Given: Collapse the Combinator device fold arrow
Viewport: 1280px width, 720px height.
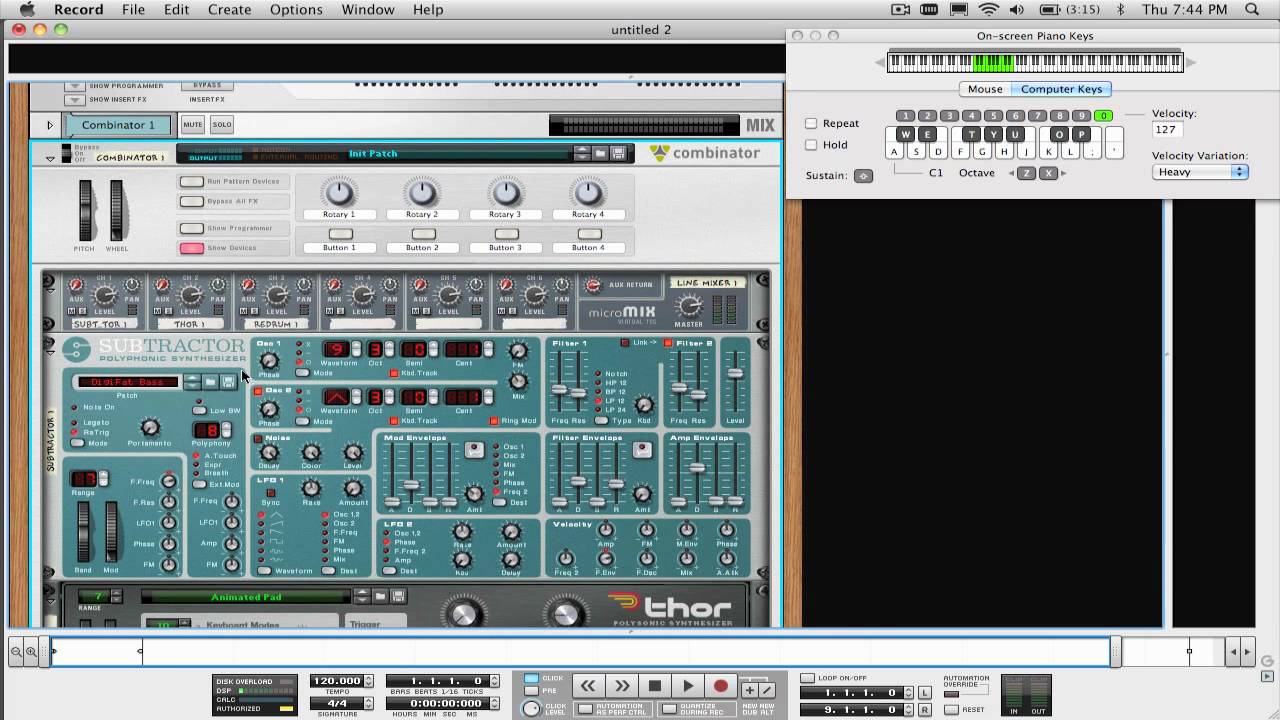Looking at the screenshot, I should pos(50,158).
